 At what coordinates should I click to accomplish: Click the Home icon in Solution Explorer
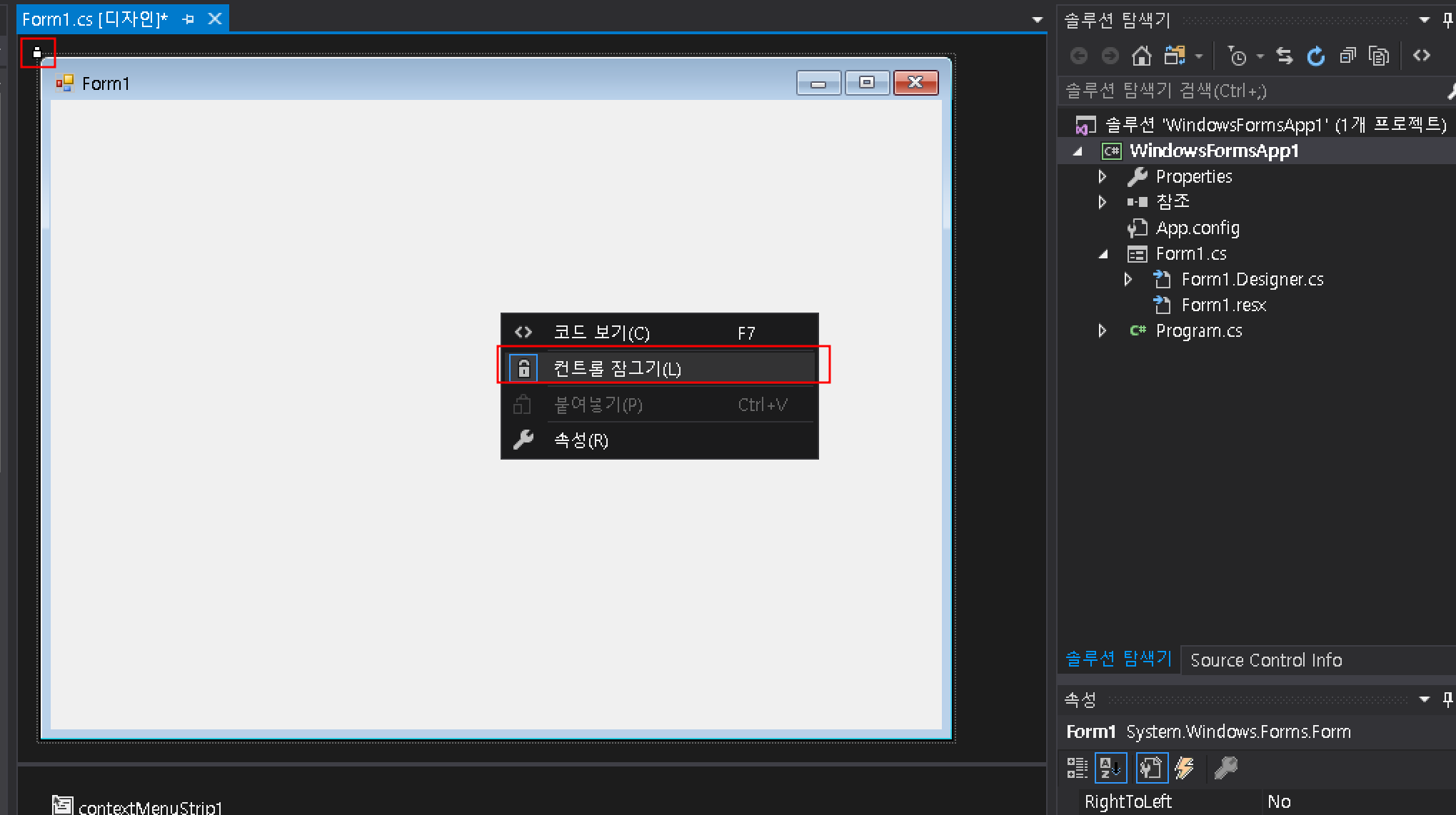(1141, 56)
